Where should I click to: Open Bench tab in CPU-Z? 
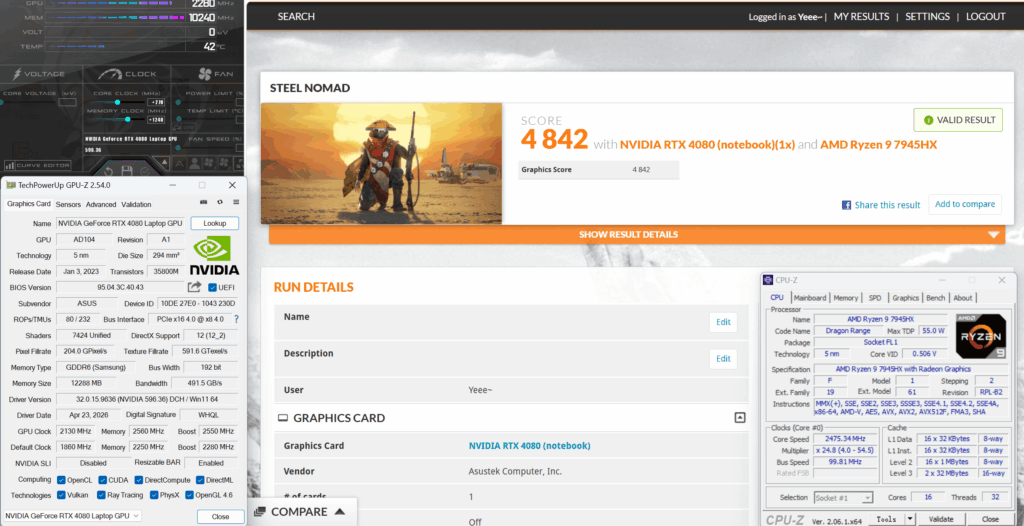(935, 298)
